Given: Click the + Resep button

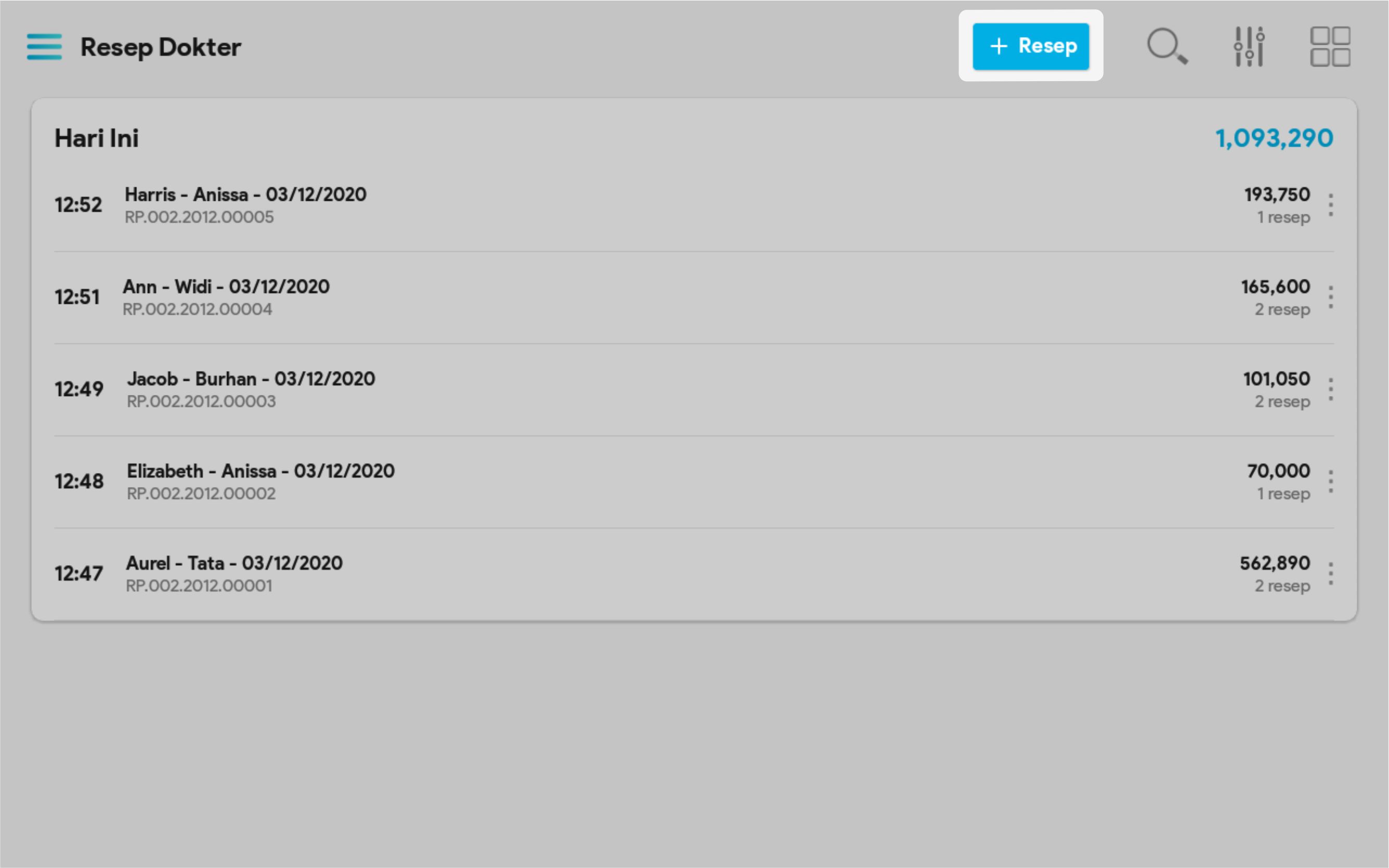Looking at the screenshot, I should pos(1030,46).
